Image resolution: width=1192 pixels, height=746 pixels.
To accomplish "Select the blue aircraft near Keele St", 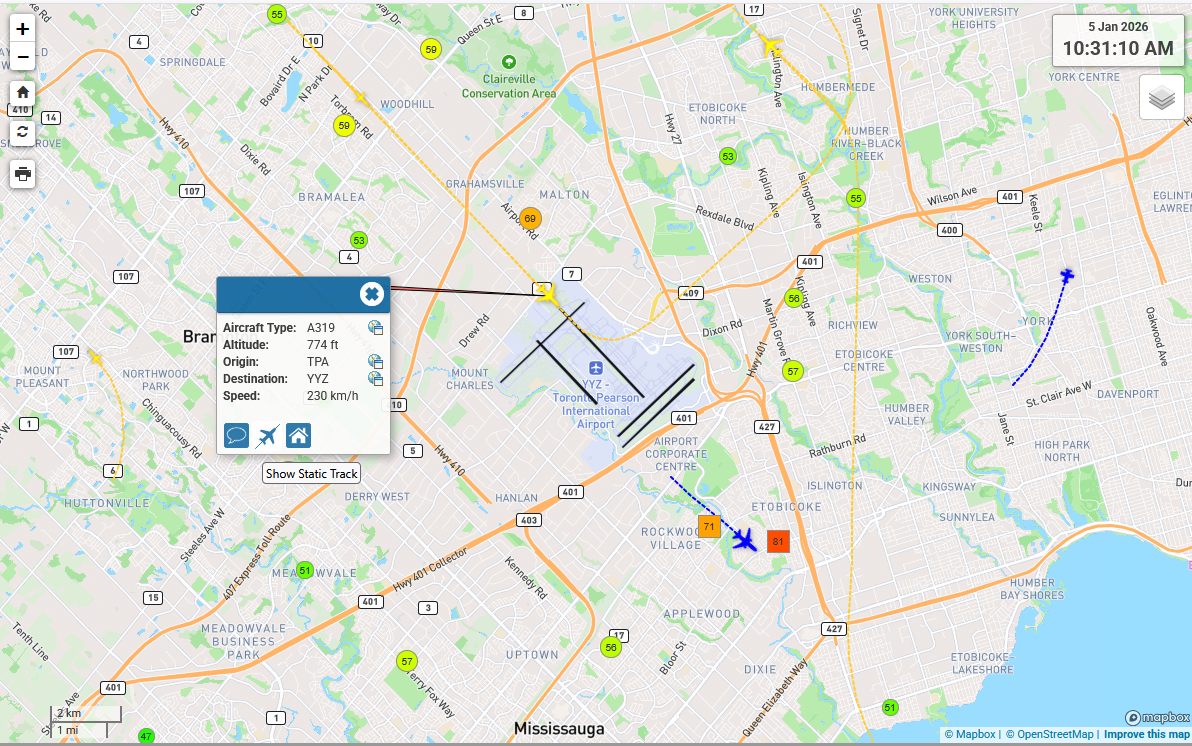I will [x=1067, y=274].
